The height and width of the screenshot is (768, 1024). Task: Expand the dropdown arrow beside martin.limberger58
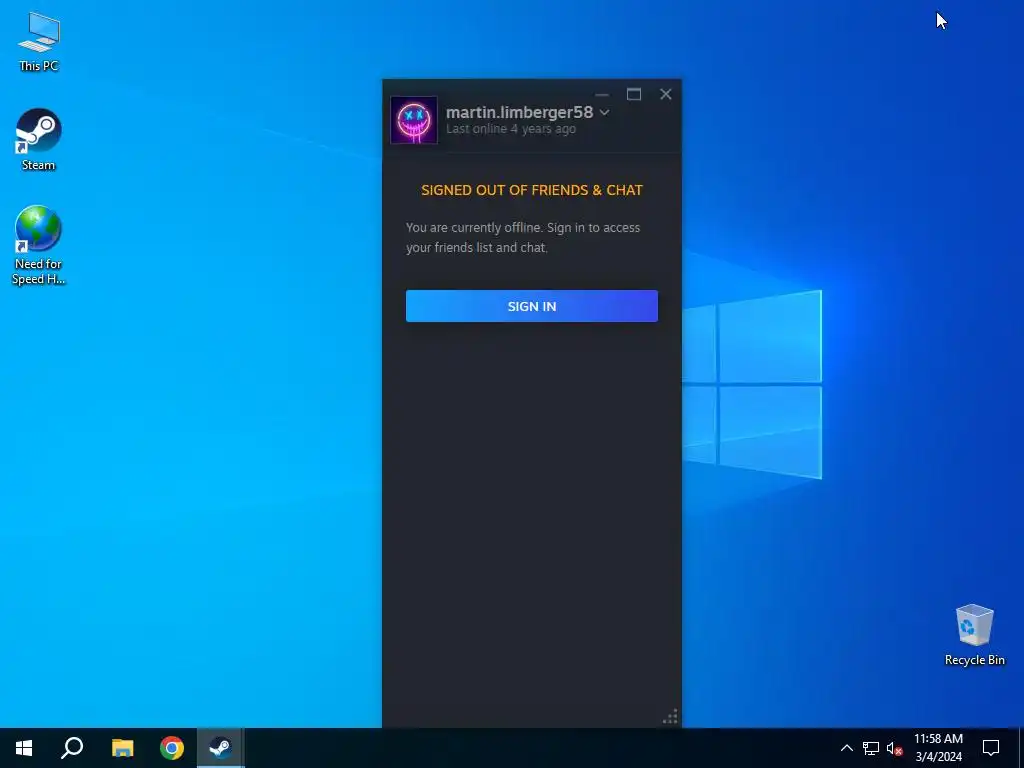(604, 112)
